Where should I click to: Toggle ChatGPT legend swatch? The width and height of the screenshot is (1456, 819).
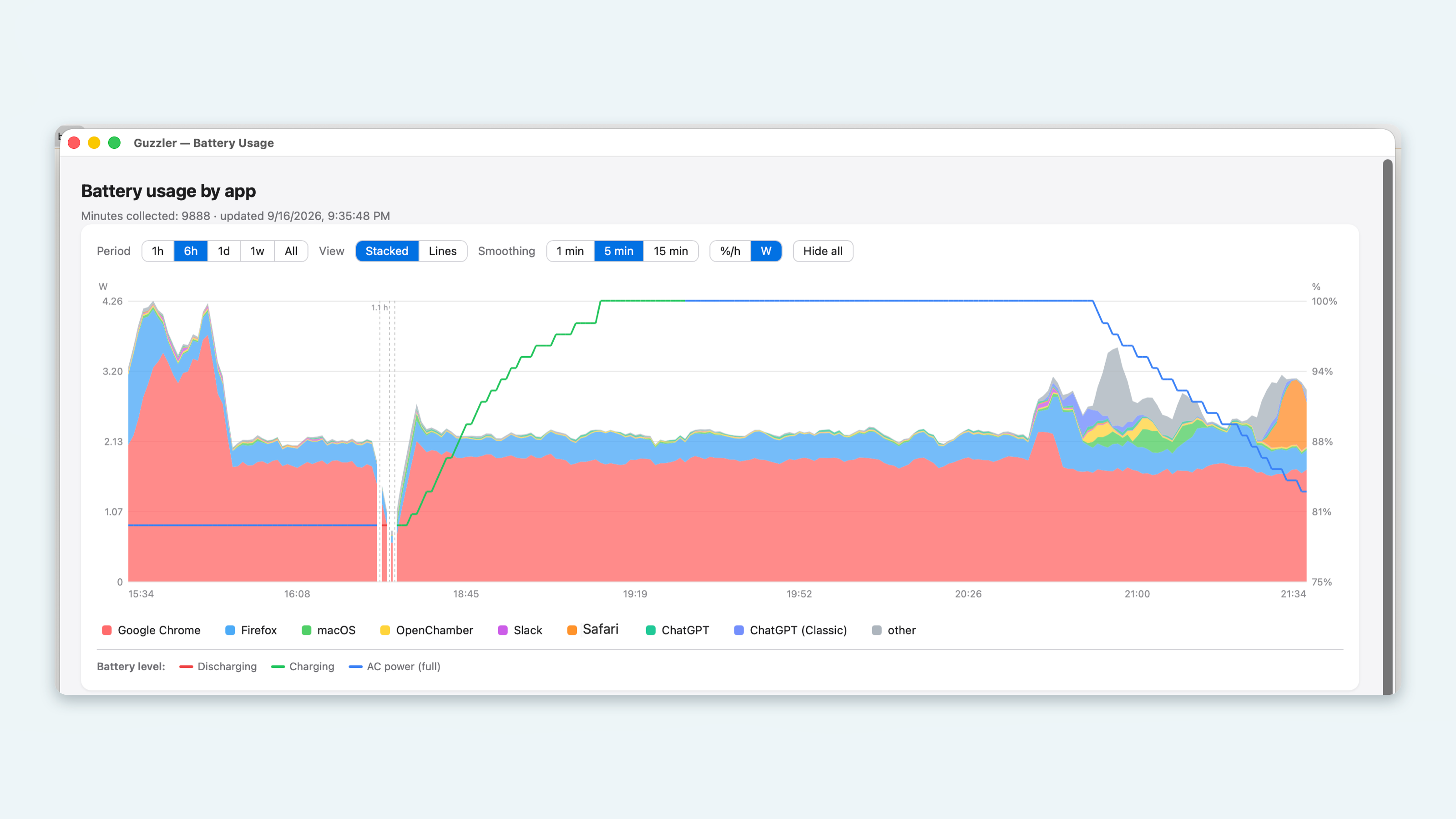point(651,630)
